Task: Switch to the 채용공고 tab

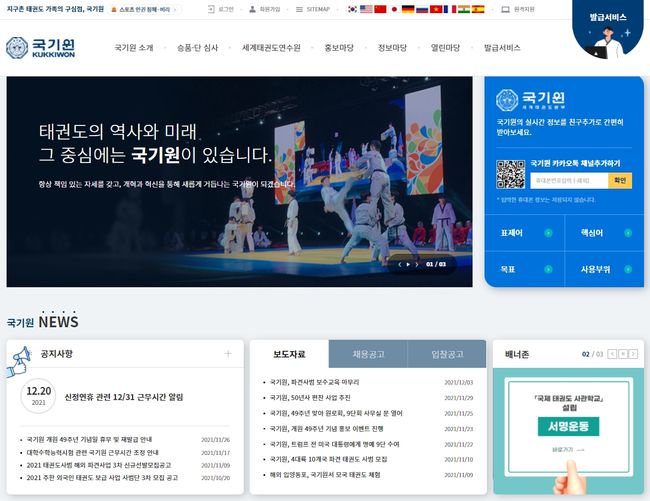Action: click(x=367, y=354)
